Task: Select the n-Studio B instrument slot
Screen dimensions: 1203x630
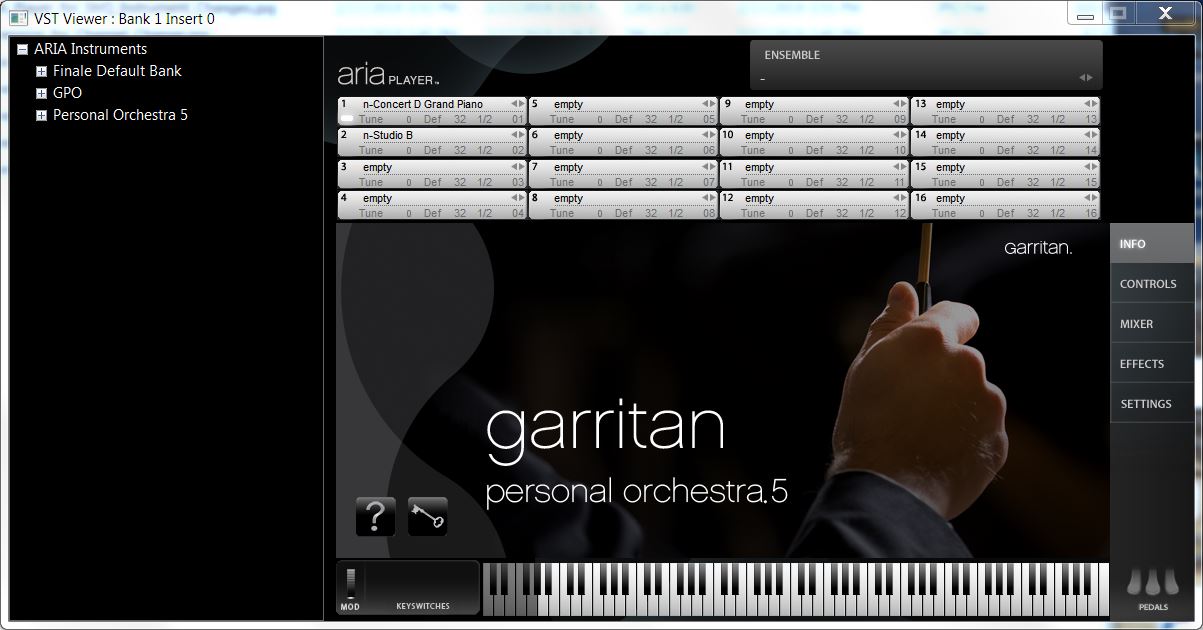Action: point(388,135)
